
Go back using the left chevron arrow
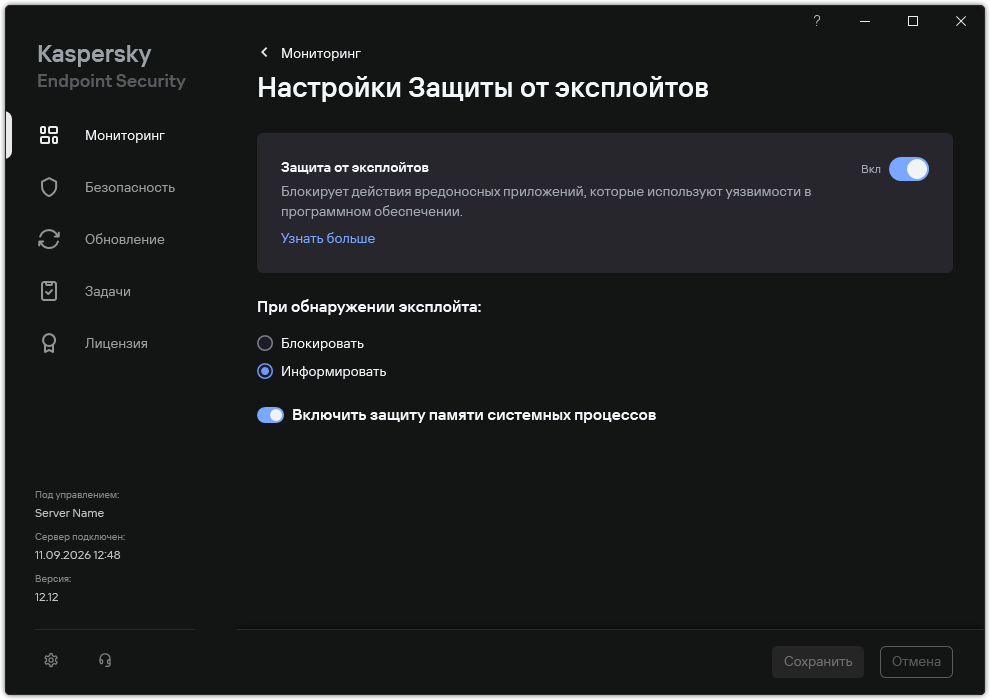point(265,52)
